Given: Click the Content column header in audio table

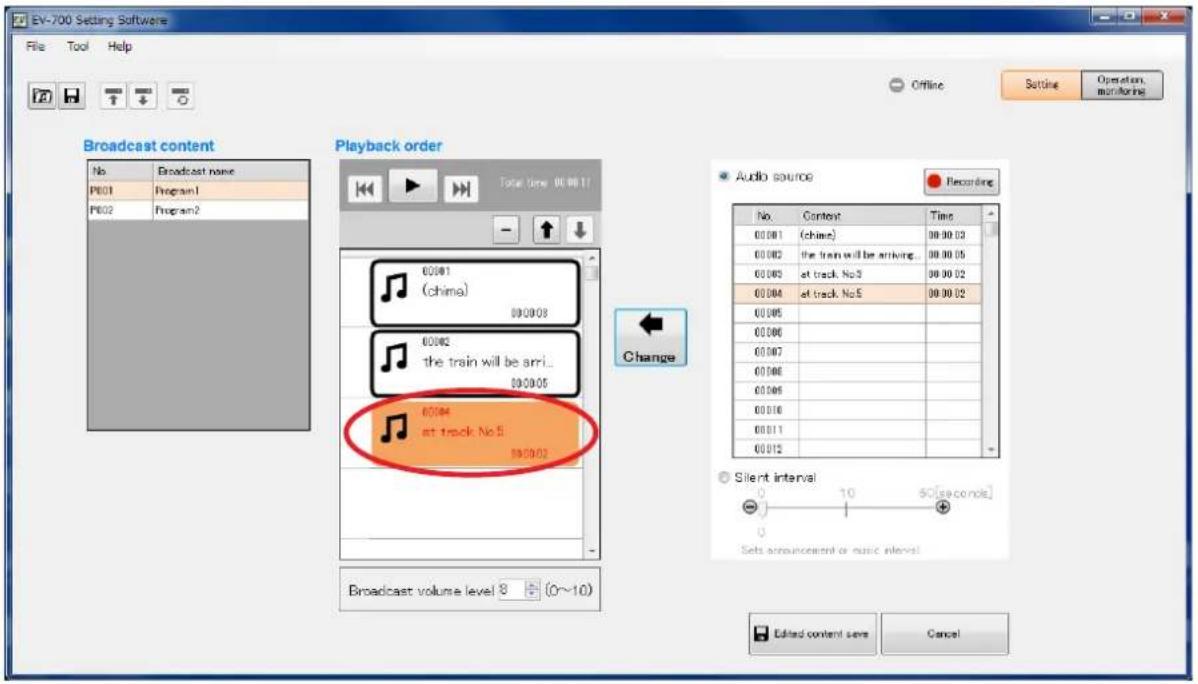Looking at the screenshot, I should pos(862,216).
